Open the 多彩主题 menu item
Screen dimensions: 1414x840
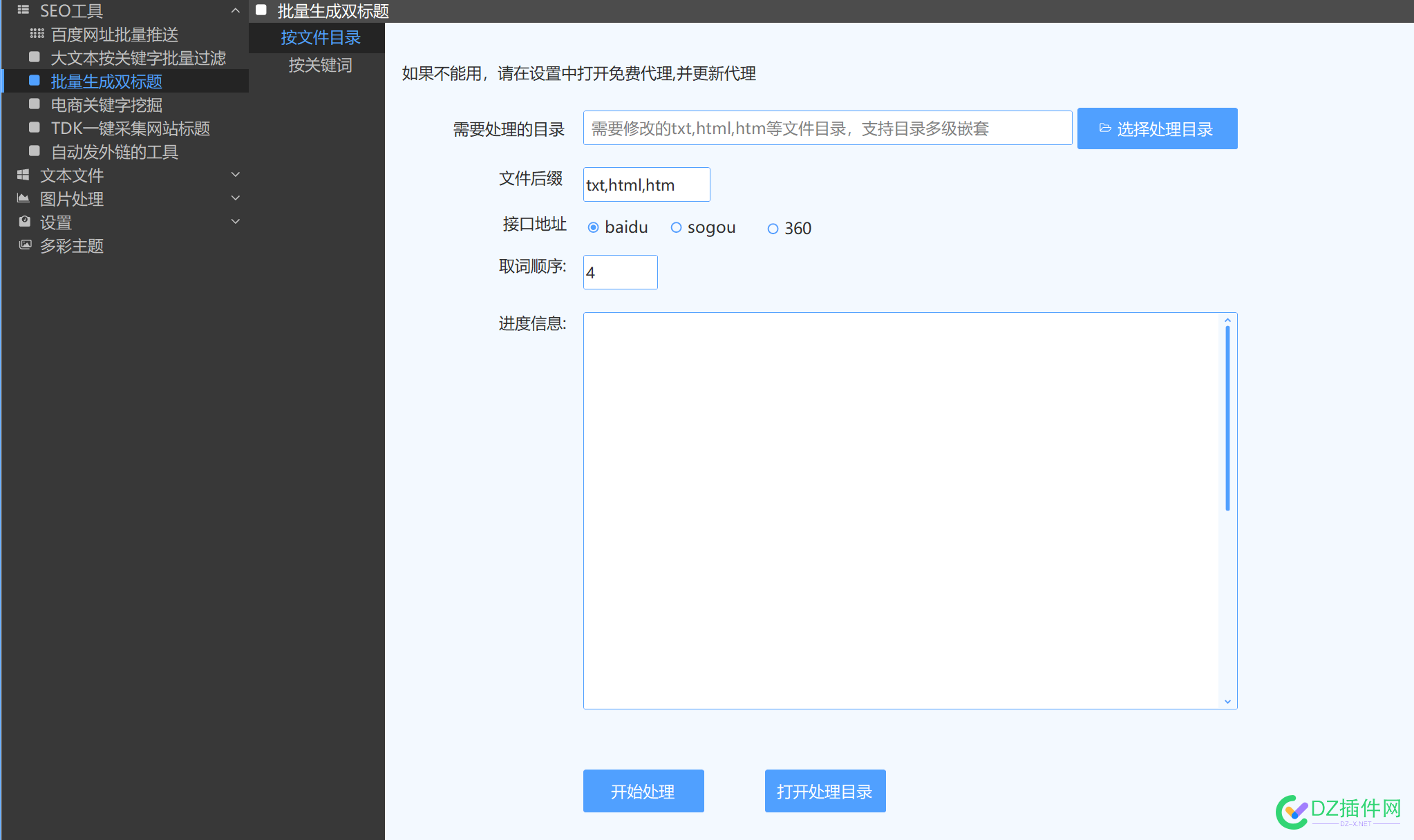coord(72,246)
